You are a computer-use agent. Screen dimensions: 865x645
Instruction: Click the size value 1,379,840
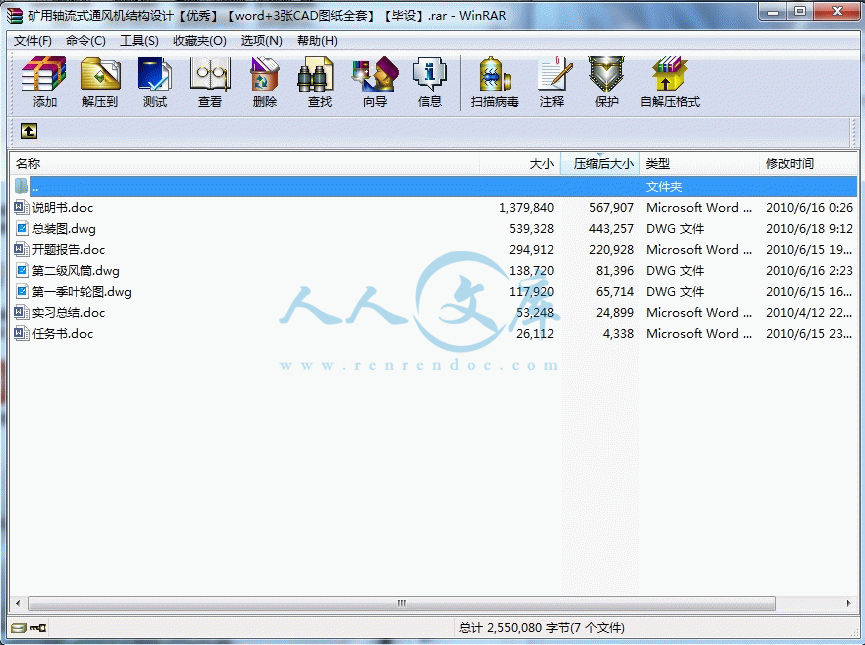526,207
